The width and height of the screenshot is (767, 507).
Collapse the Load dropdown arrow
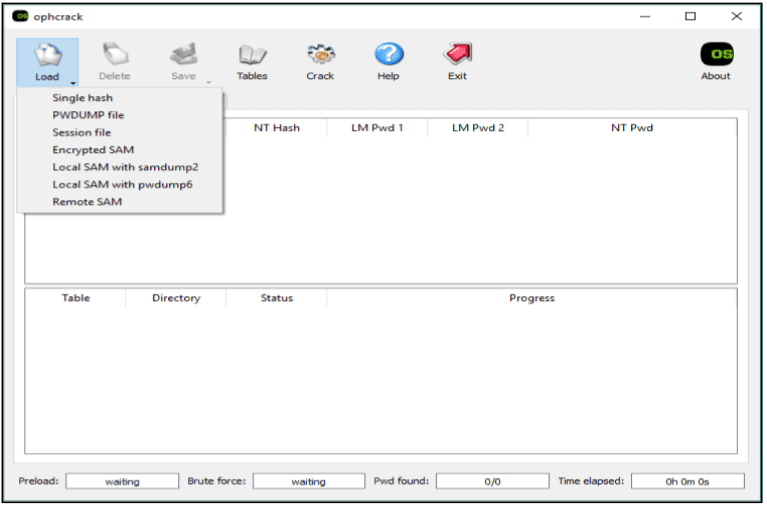tap(72, 82)
